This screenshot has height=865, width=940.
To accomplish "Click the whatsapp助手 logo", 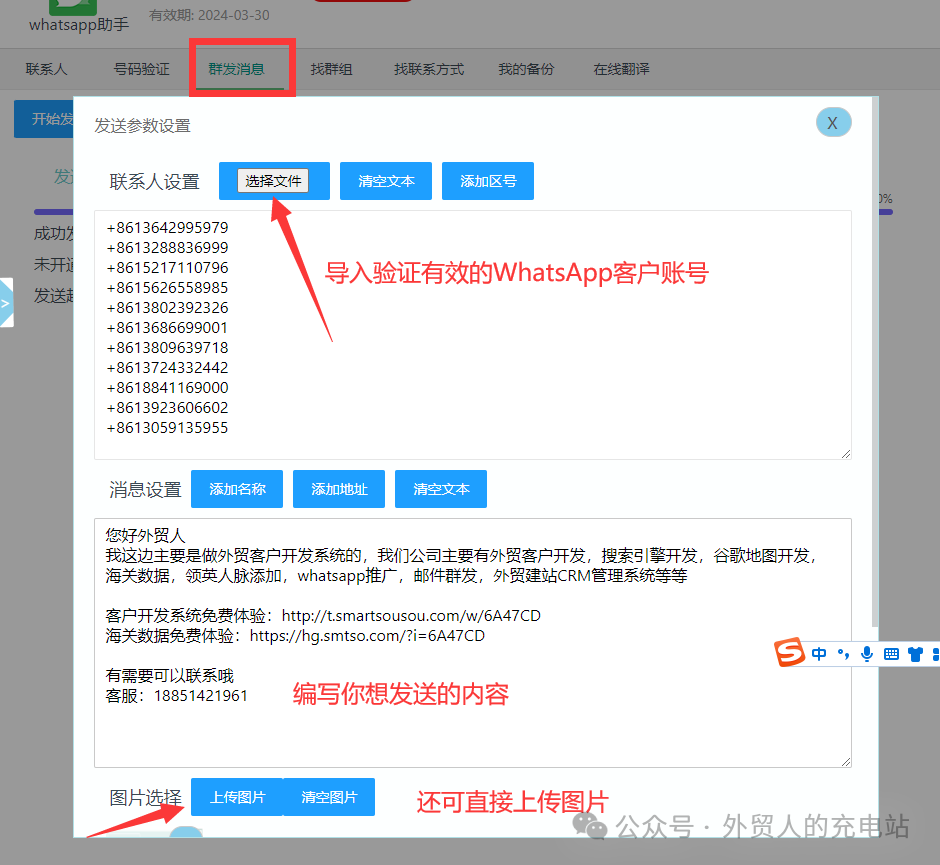I will coord(73,8).
